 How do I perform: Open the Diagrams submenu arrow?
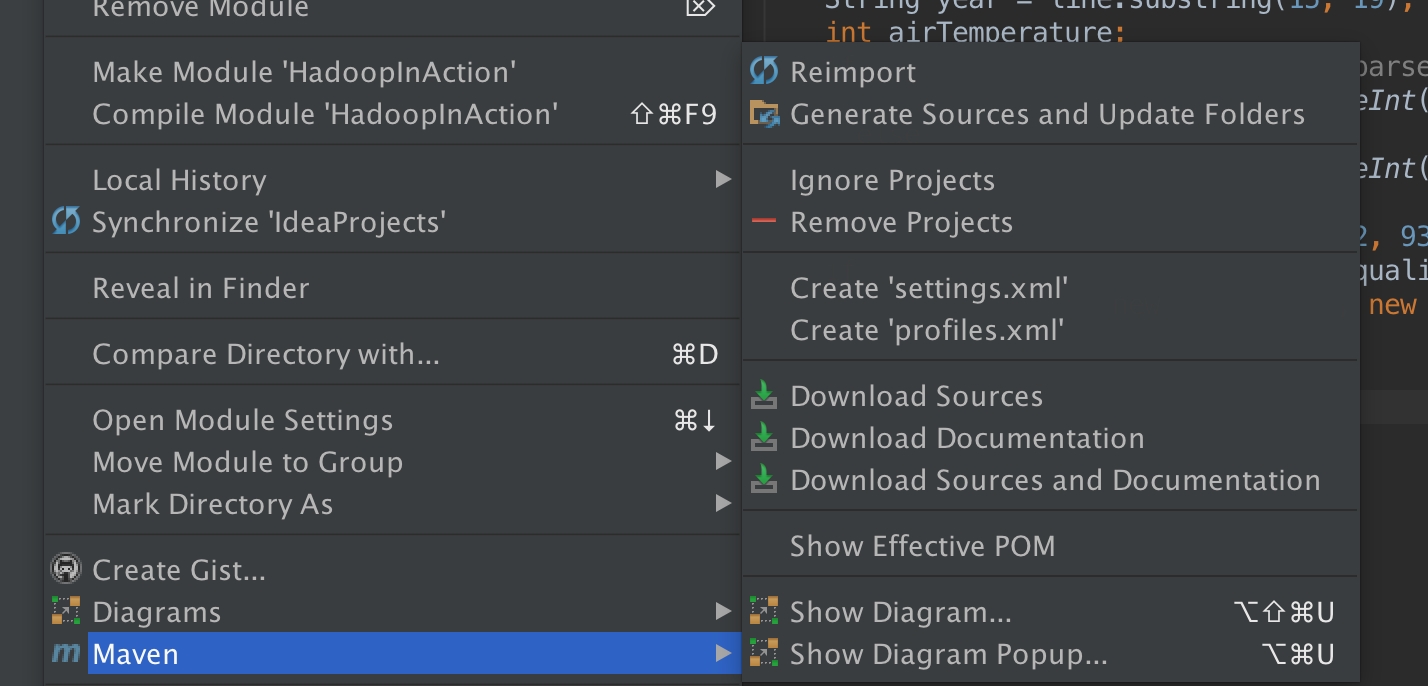(x=723, y=611)
